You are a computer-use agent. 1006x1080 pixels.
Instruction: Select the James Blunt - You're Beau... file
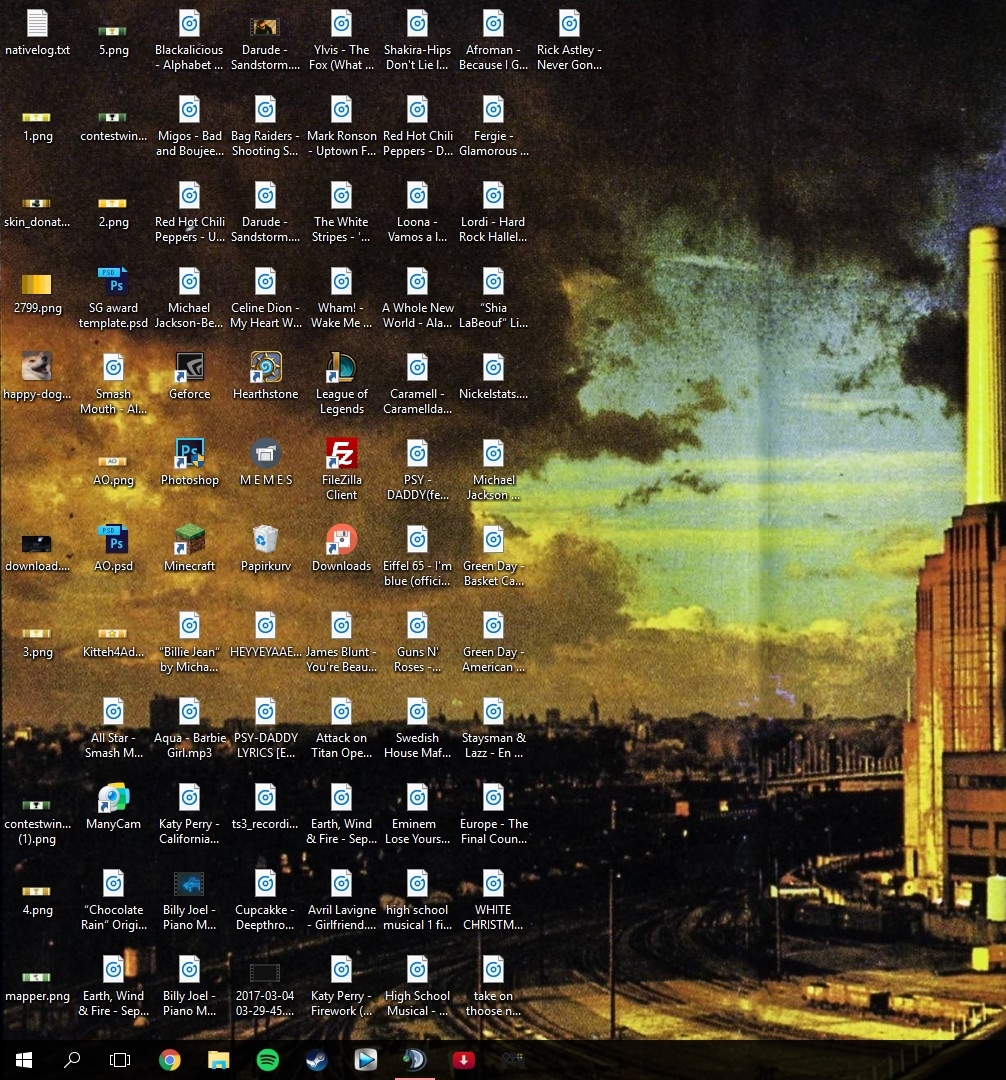coord(342,641)
